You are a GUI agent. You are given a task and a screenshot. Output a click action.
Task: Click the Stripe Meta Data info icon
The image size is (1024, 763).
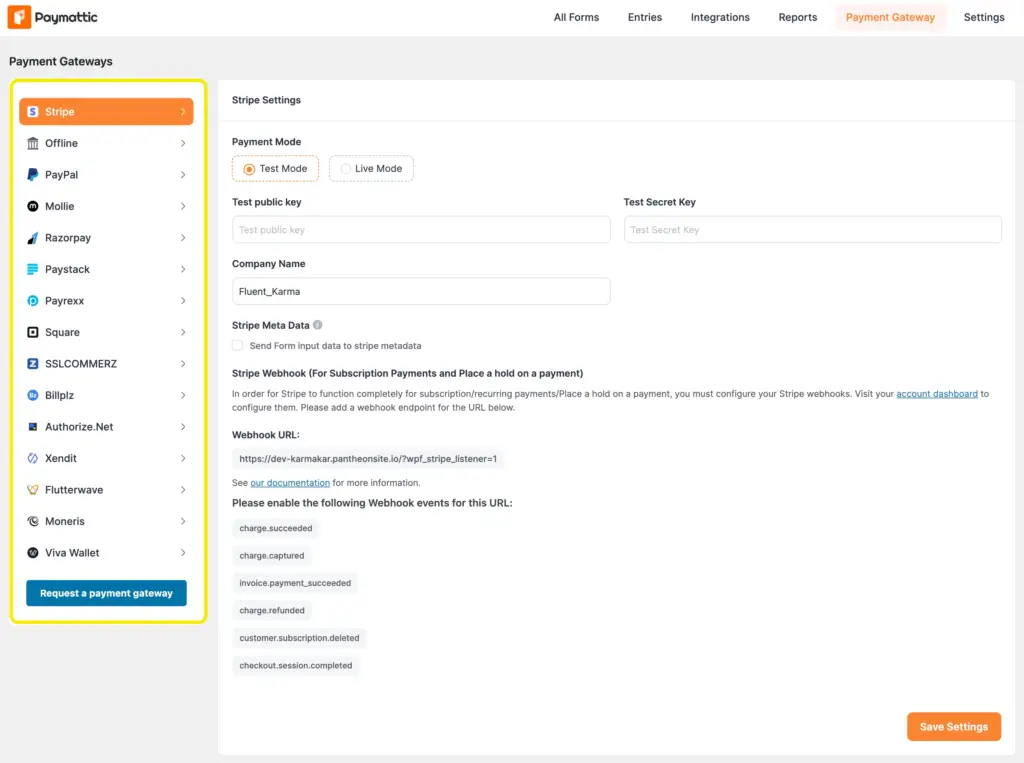click(x=318, y=324)
